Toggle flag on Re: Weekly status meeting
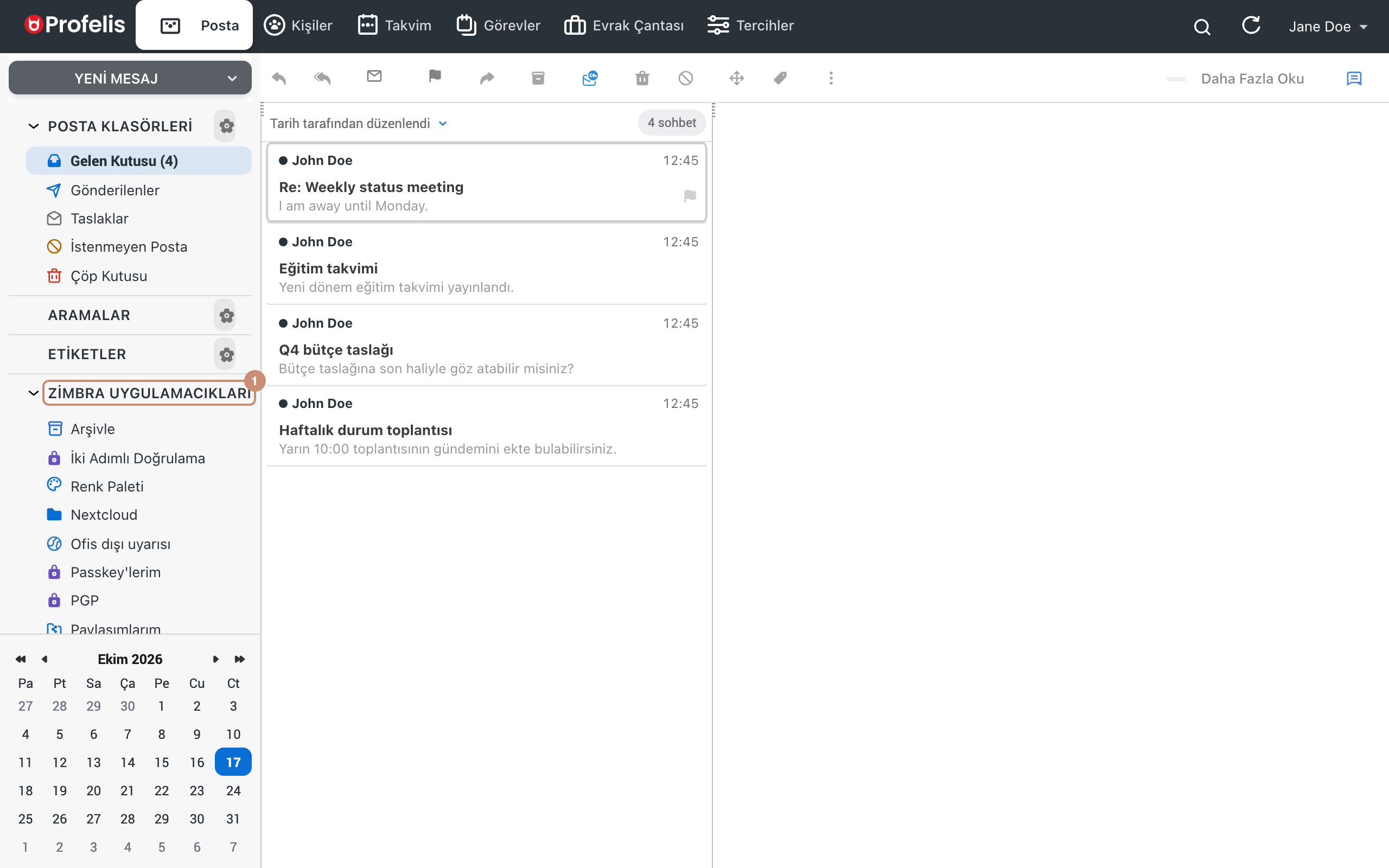This screenshot has width=1389, height=868. pyautogui.click(x=690, y=196)
